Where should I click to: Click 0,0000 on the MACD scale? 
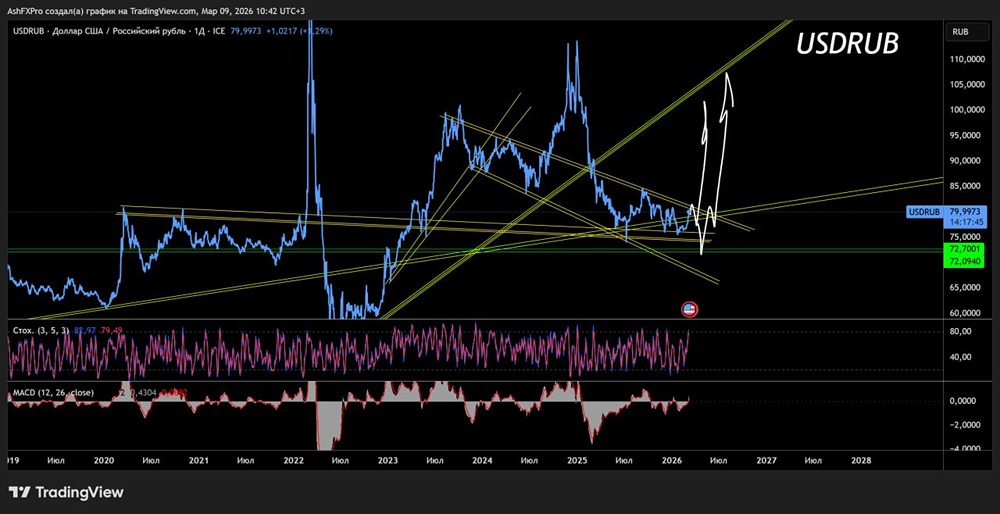[963, 401]
